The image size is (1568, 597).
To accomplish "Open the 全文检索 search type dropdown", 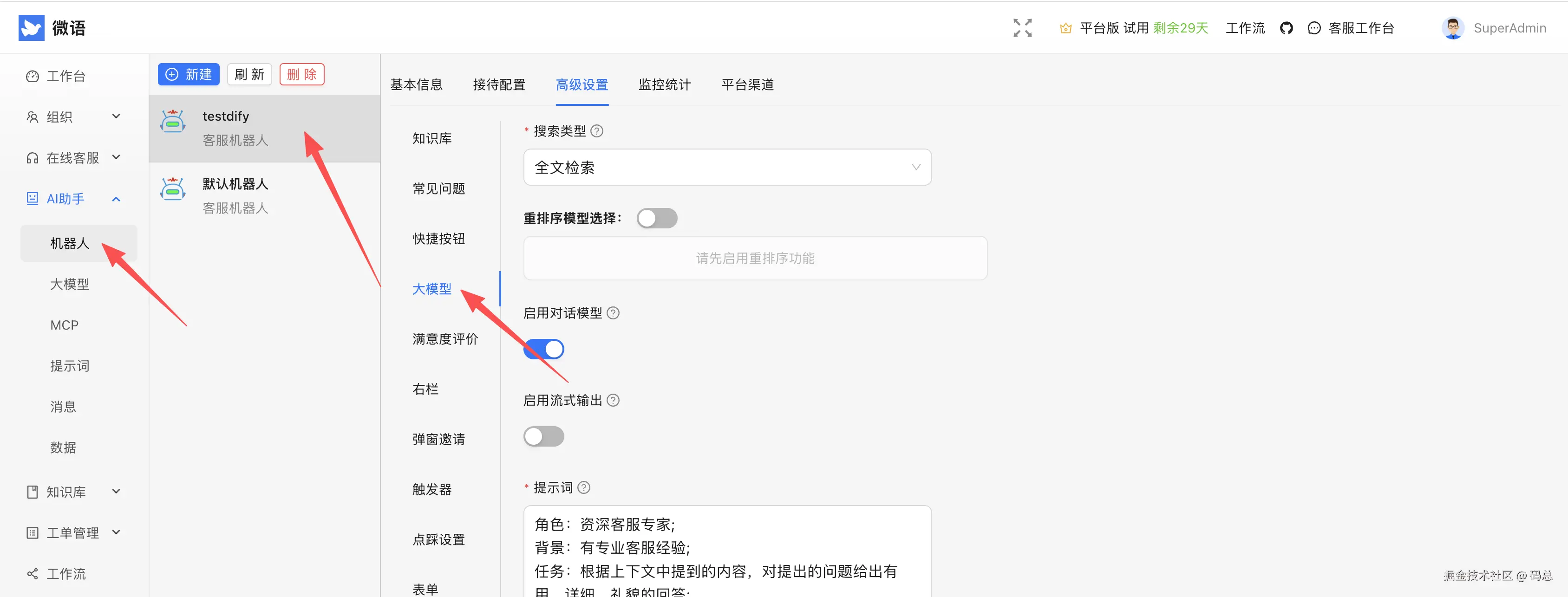I will [x=727, y=167].
